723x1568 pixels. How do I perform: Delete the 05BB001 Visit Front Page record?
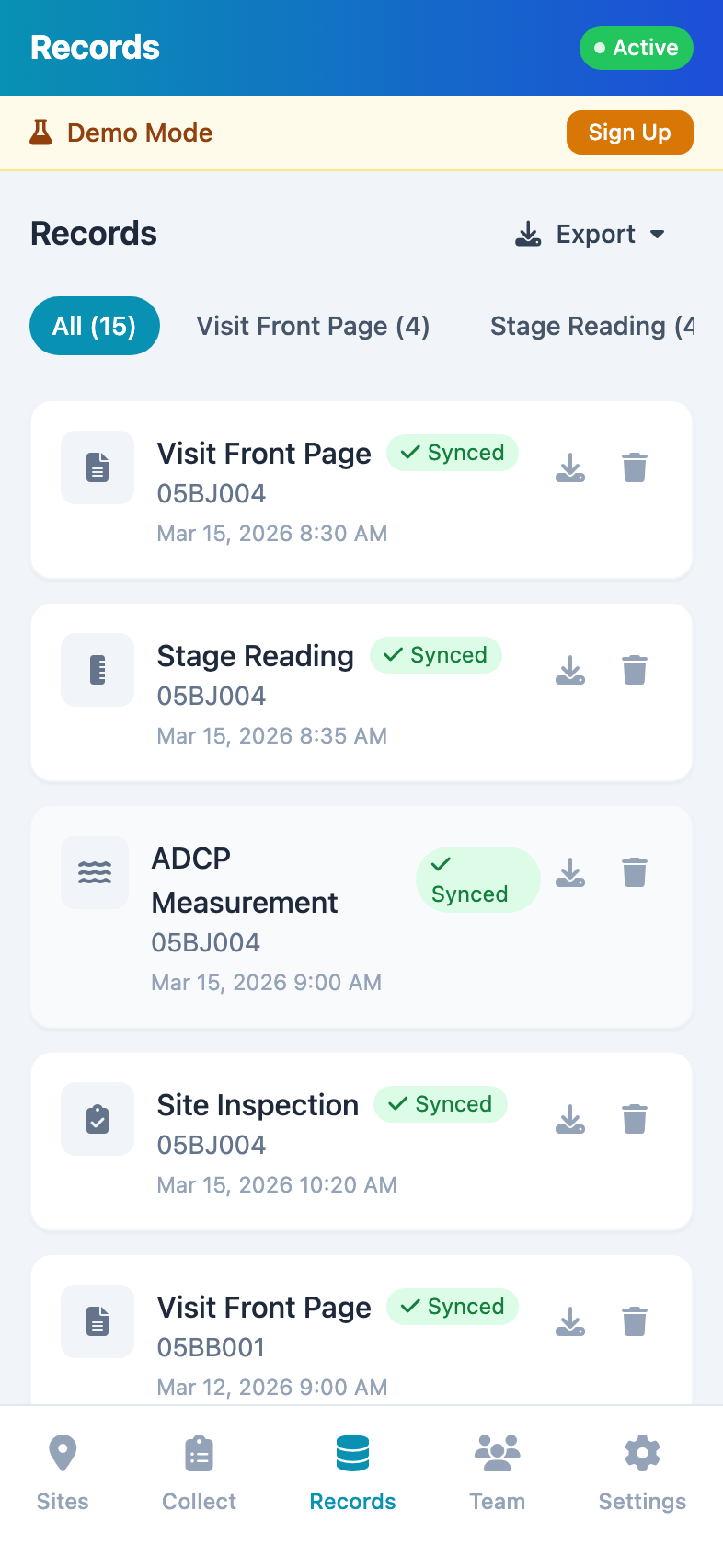point(635,1322)
